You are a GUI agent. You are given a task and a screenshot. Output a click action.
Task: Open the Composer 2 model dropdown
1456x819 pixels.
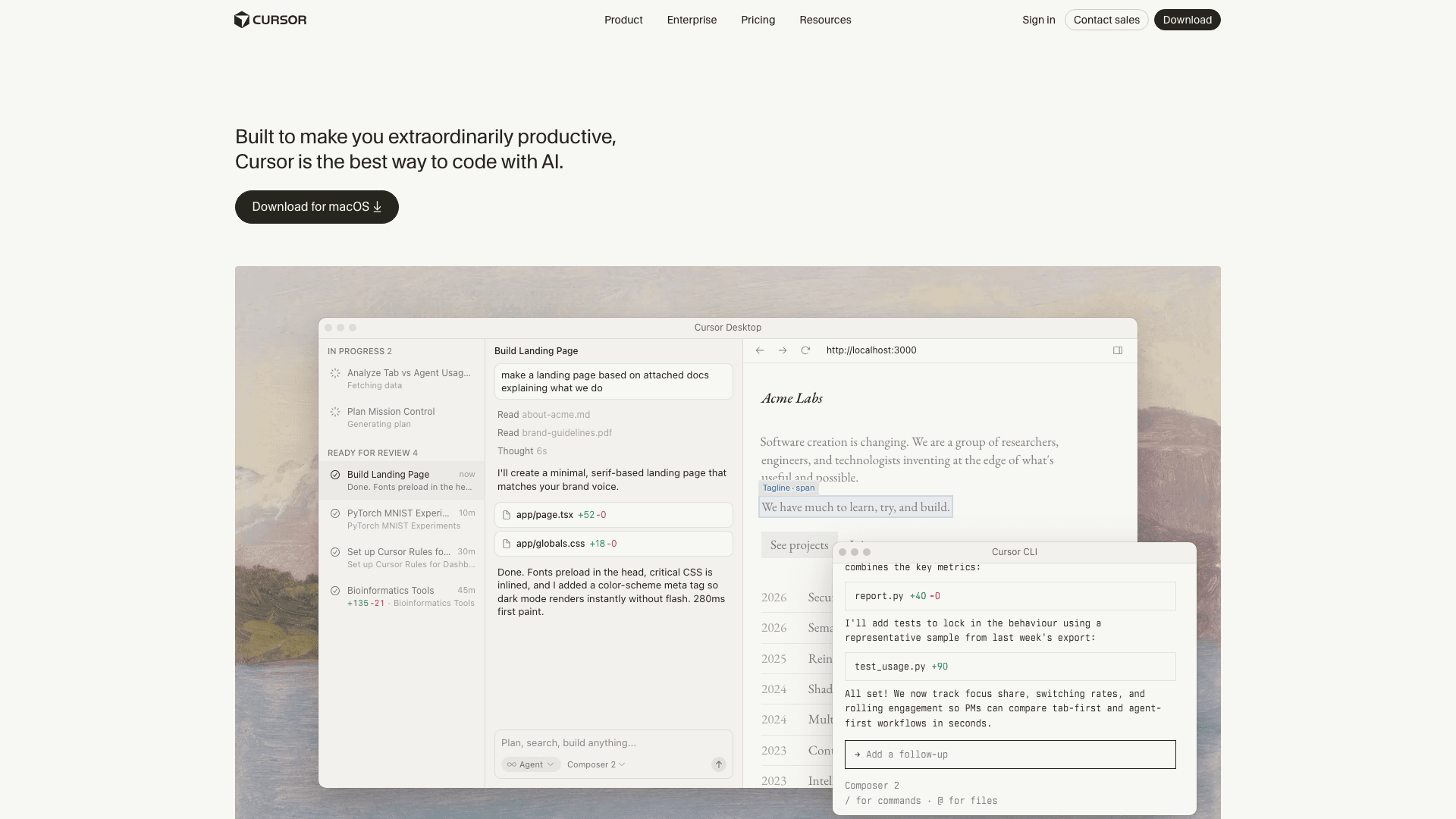[x=596, y=764]
